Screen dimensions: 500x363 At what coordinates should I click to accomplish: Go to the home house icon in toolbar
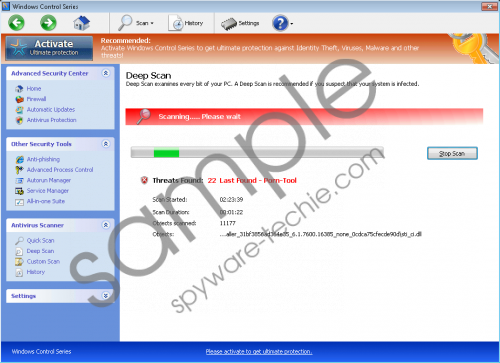click(x=82, y=23)
